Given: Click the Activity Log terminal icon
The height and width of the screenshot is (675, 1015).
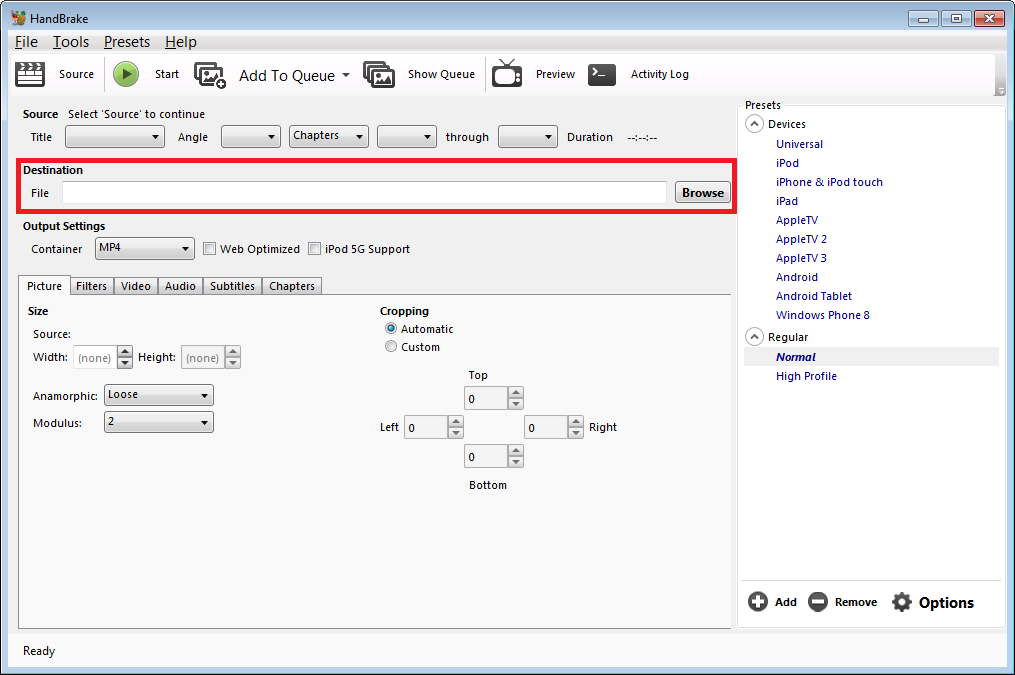Looking at the screenshot, I should pyautogui.click(x=602, y=74).
